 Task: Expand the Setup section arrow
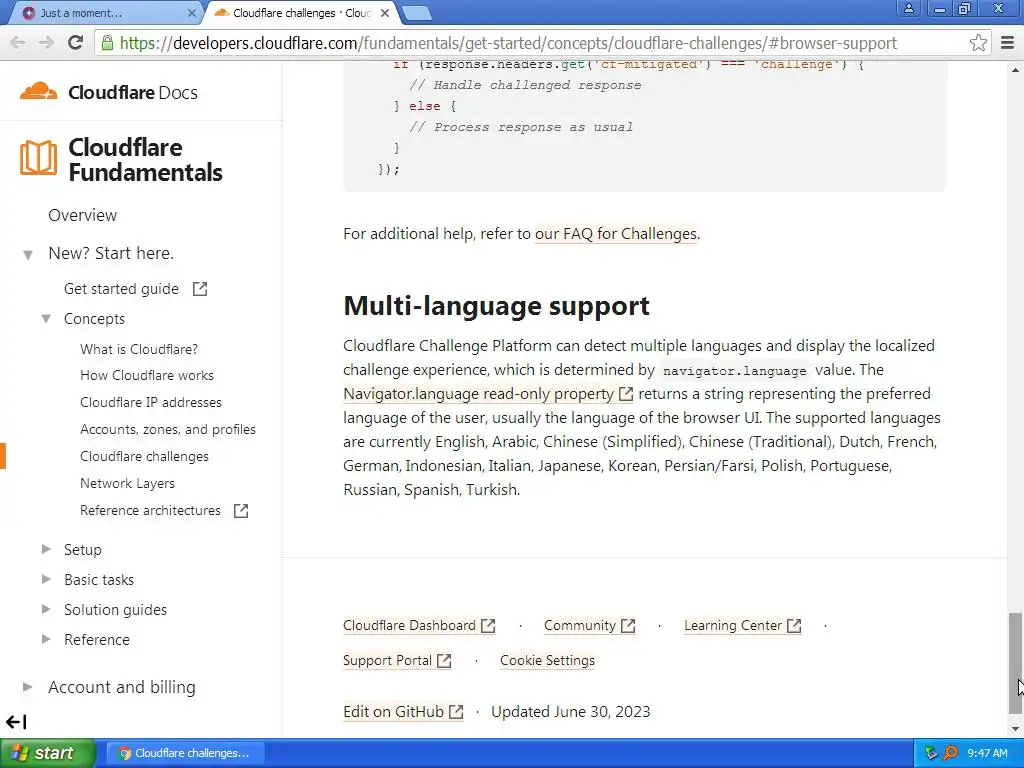coord(46,549)
